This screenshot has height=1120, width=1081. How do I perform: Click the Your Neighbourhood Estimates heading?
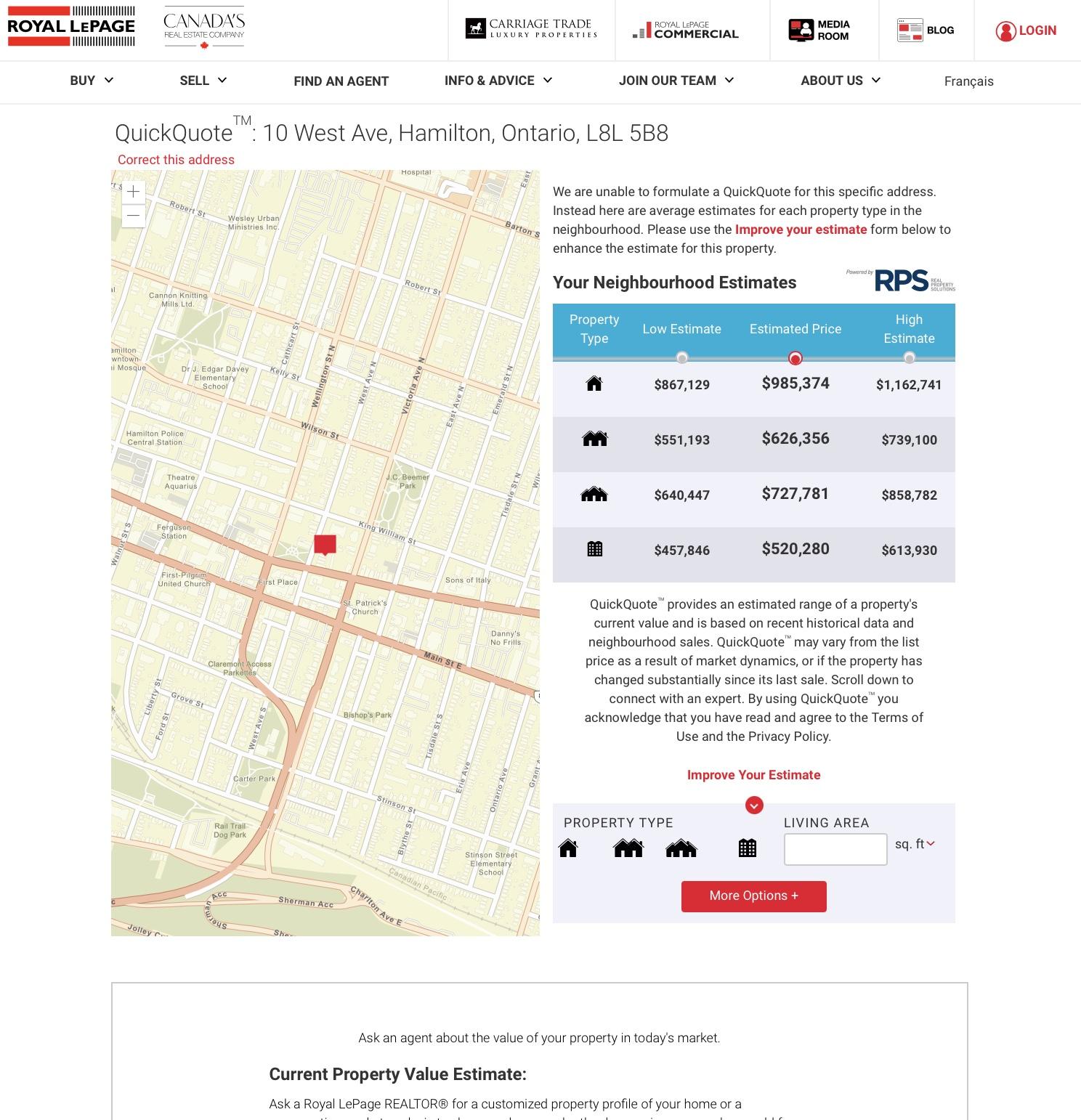674,283
